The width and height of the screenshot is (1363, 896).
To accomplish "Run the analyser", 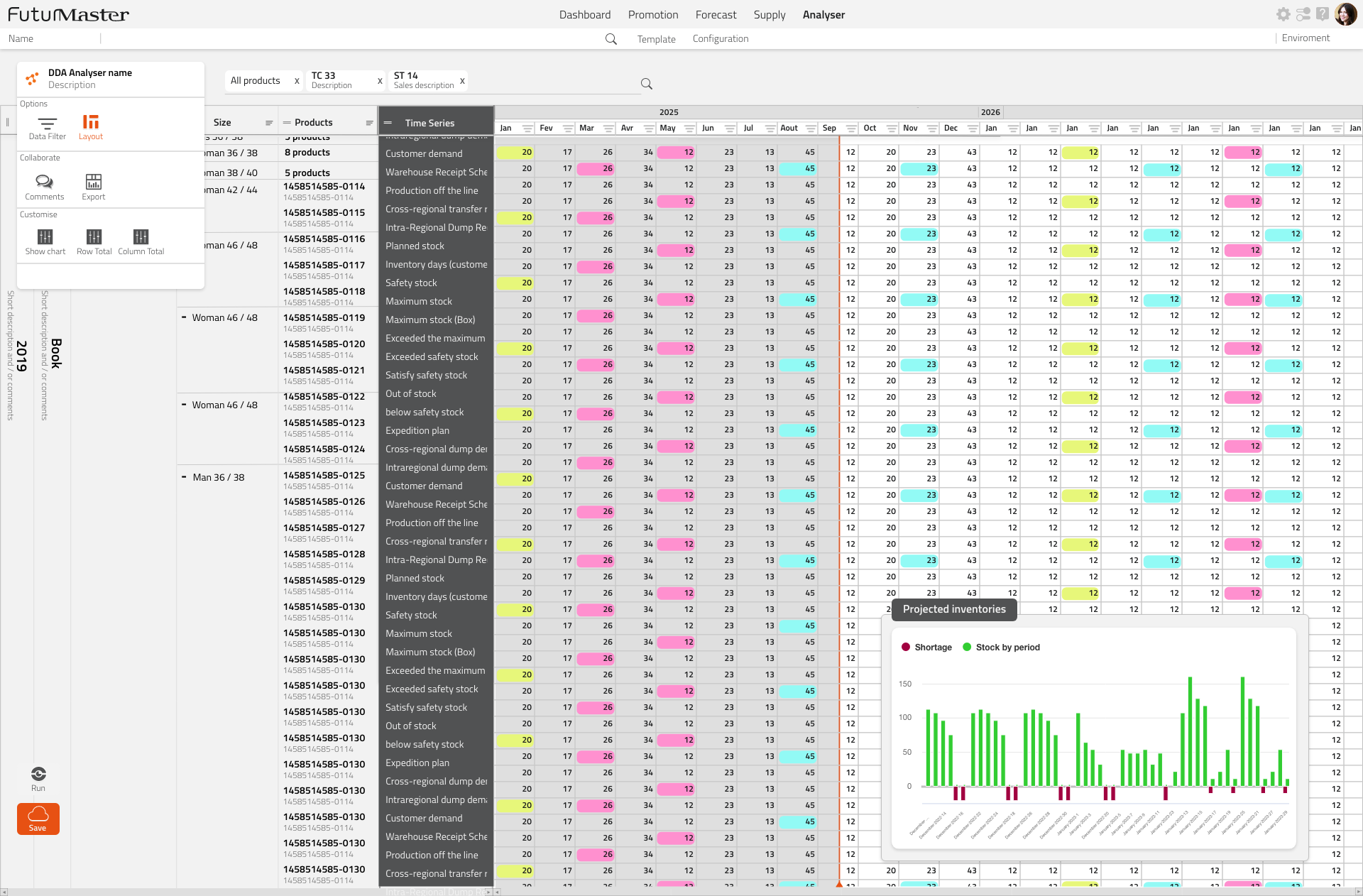I will [38, 777].
